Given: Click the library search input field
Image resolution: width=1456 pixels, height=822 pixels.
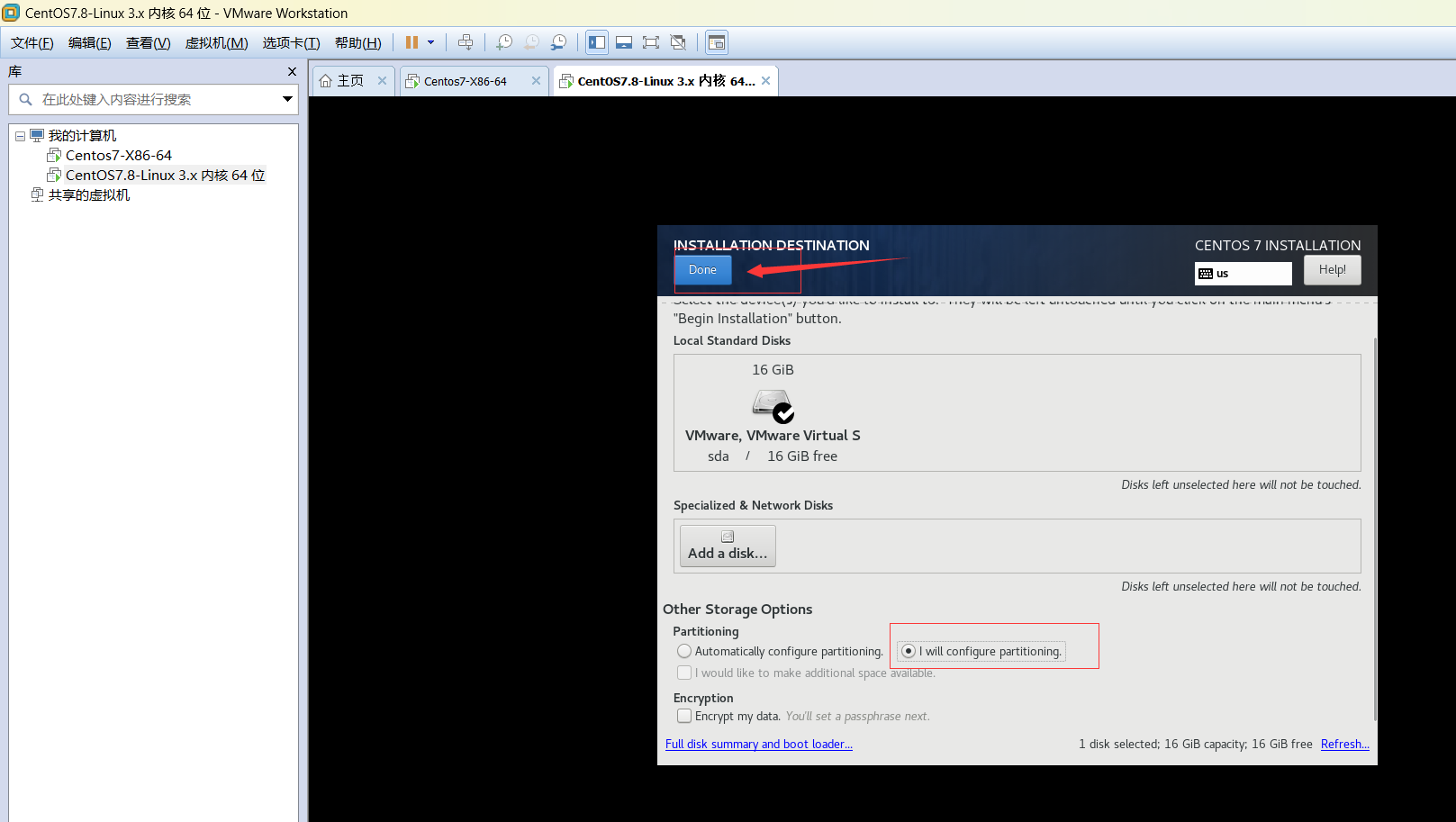Looking at the screenshot, I should point(153,99).
